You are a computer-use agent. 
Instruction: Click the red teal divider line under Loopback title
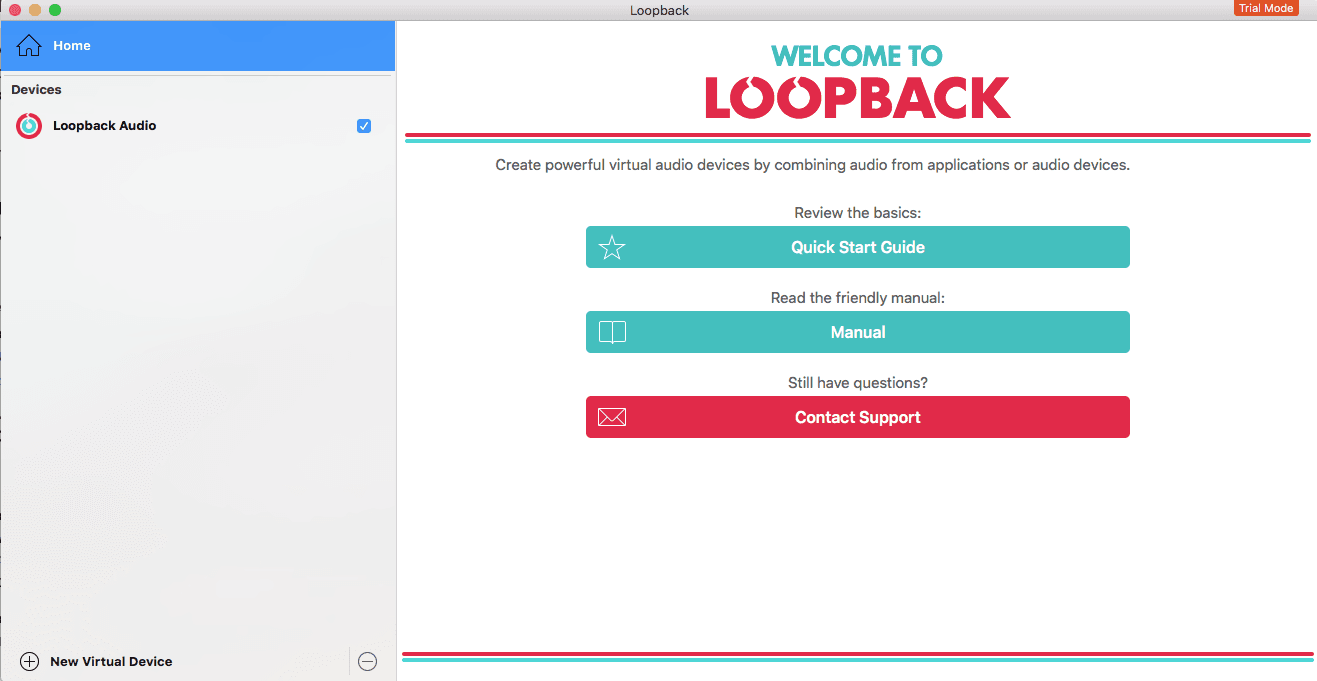point(857,133)
